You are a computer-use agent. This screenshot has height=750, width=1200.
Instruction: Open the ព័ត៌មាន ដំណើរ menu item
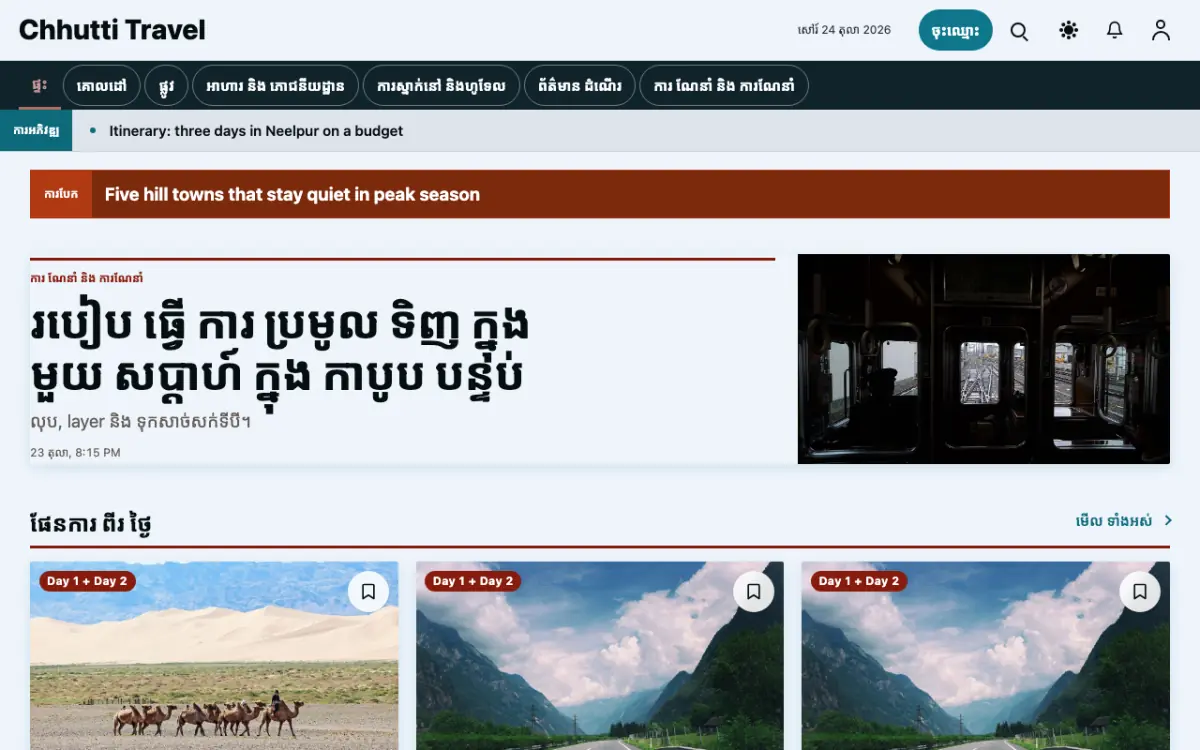coord(579,86)
